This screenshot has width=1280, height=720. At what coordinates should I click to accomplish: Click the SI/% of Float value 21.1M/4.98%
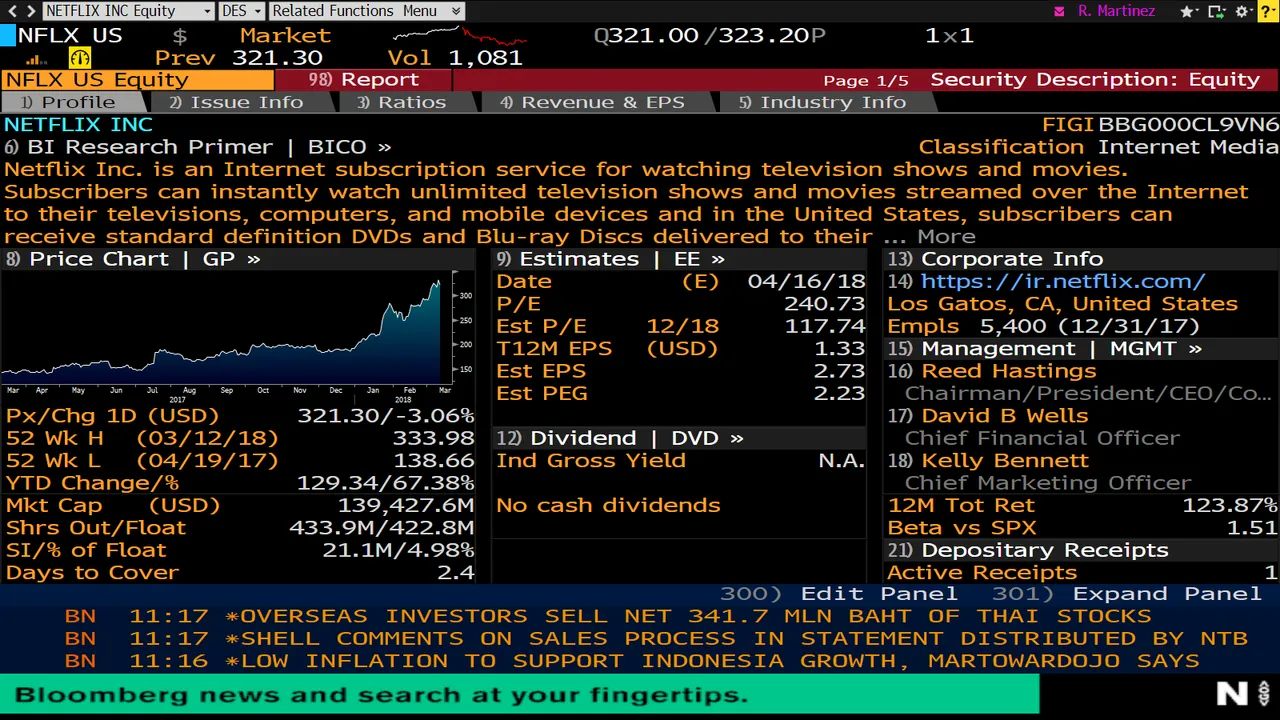pyautogui.click(x=398, y=550)
